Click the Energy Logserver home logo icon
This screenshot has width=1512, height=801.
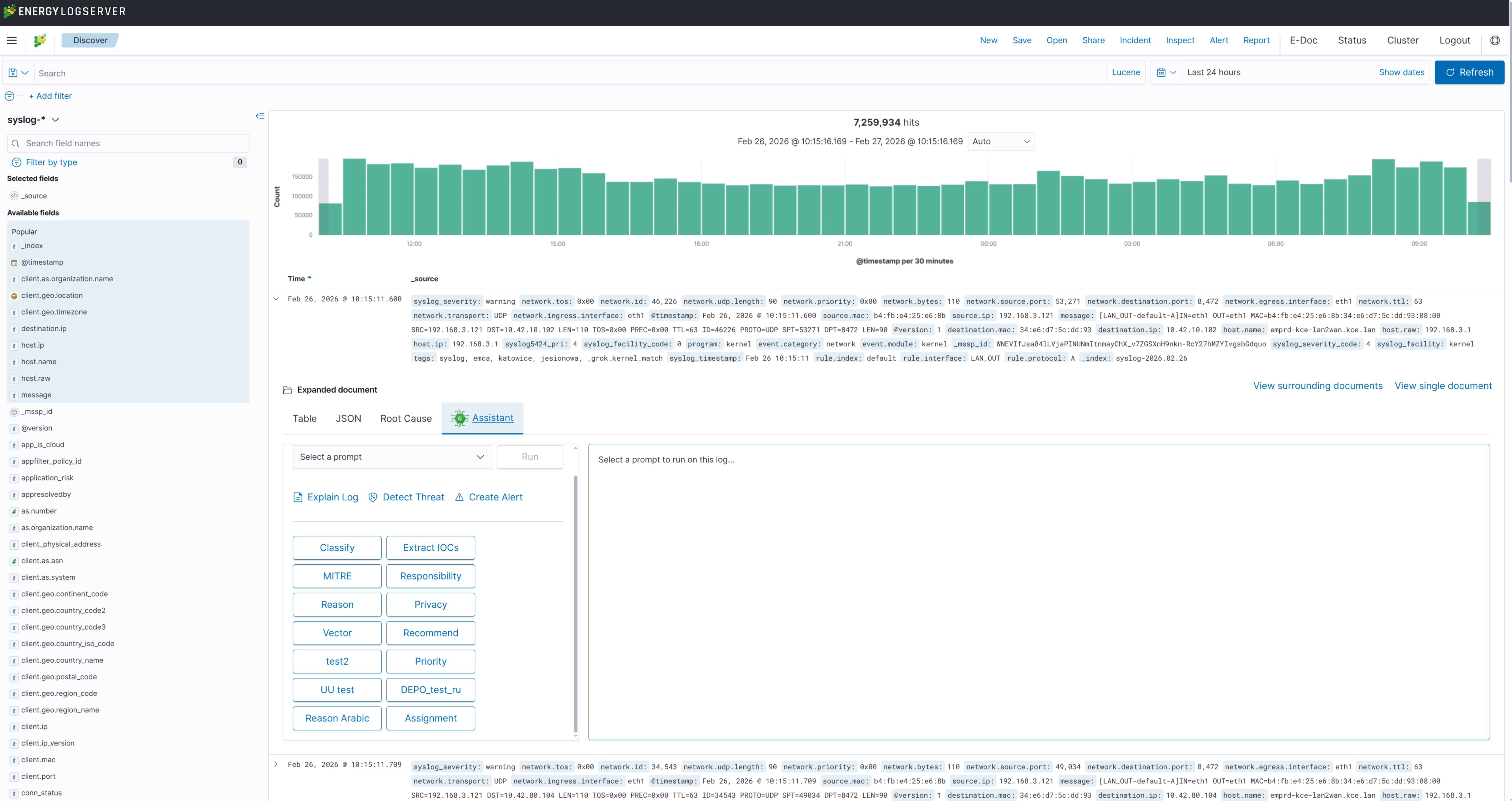[40, 41]
